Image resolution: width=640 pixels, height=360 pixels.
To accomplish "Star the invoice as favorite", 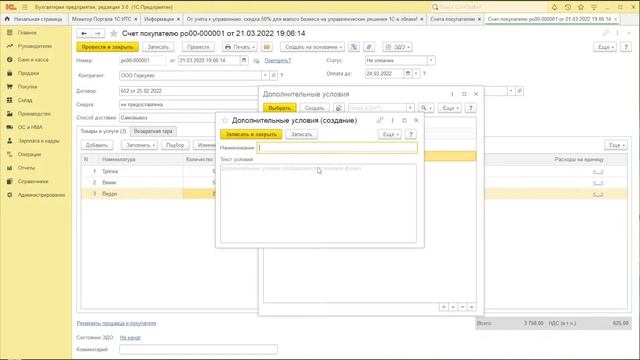I will pos(114,33).
